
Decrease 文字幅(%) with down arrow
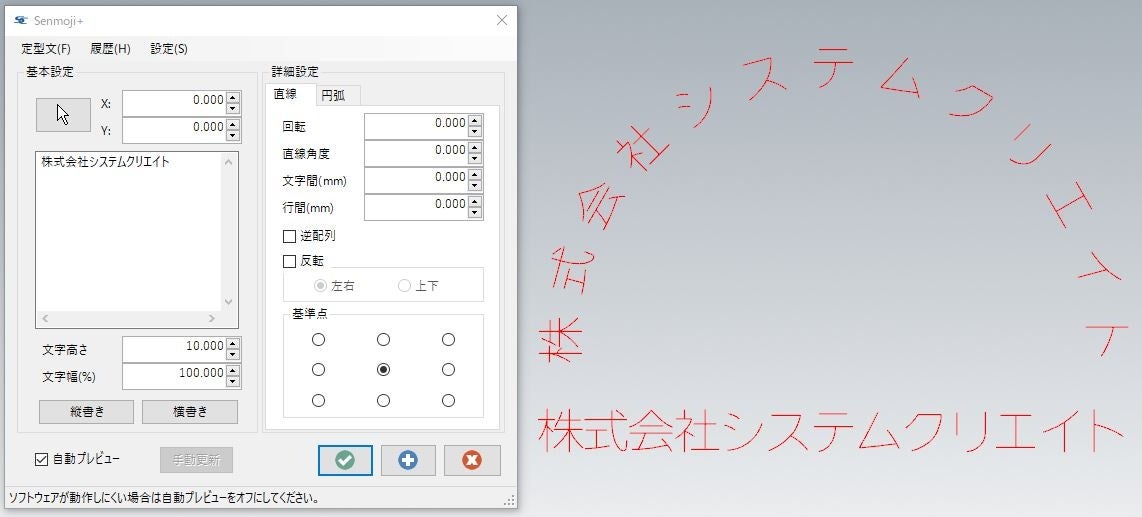(233, 382)
